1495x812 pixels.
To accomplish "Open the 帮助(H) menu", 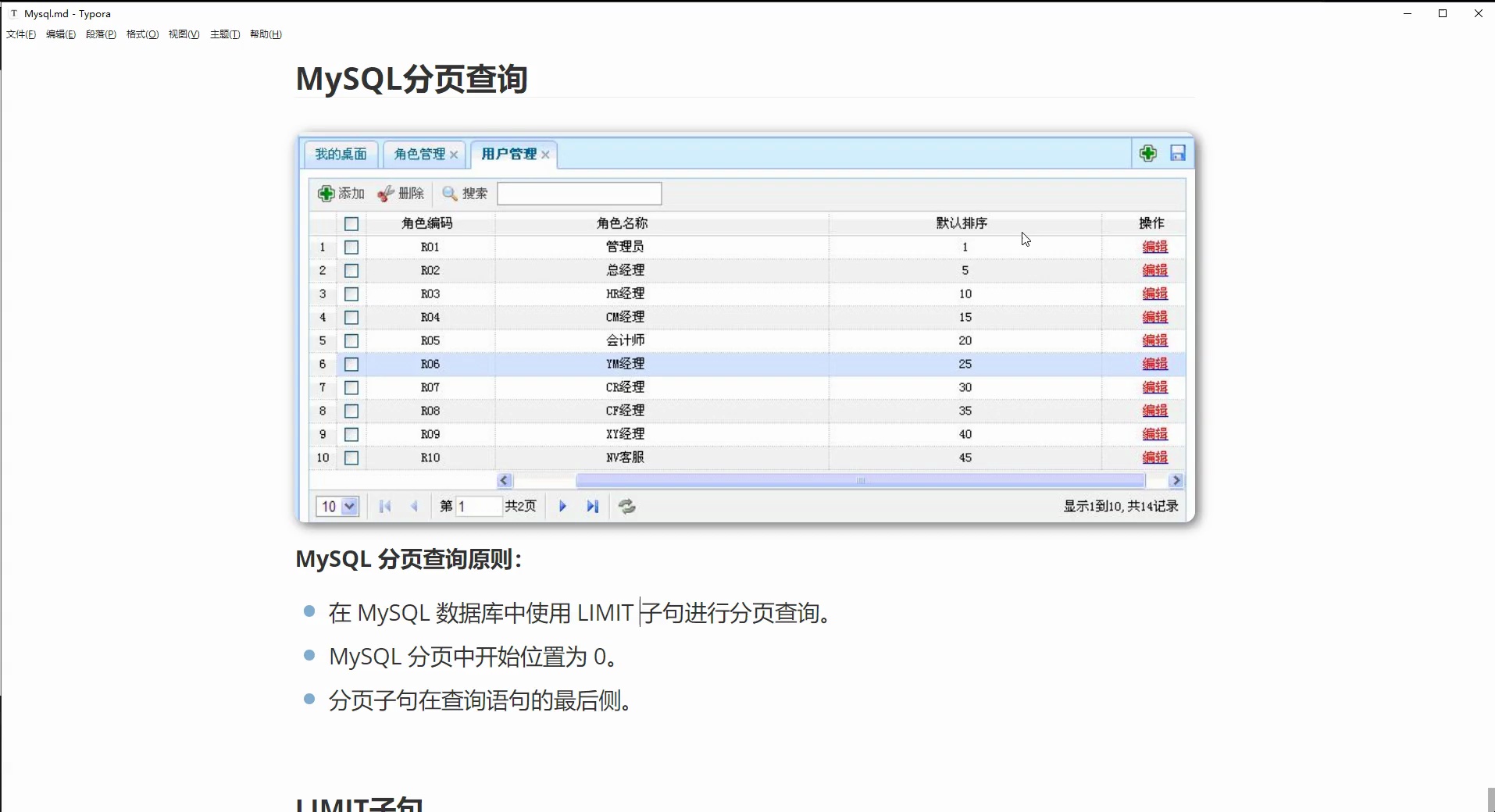I will pyautogui.click(x=266, y=34).
